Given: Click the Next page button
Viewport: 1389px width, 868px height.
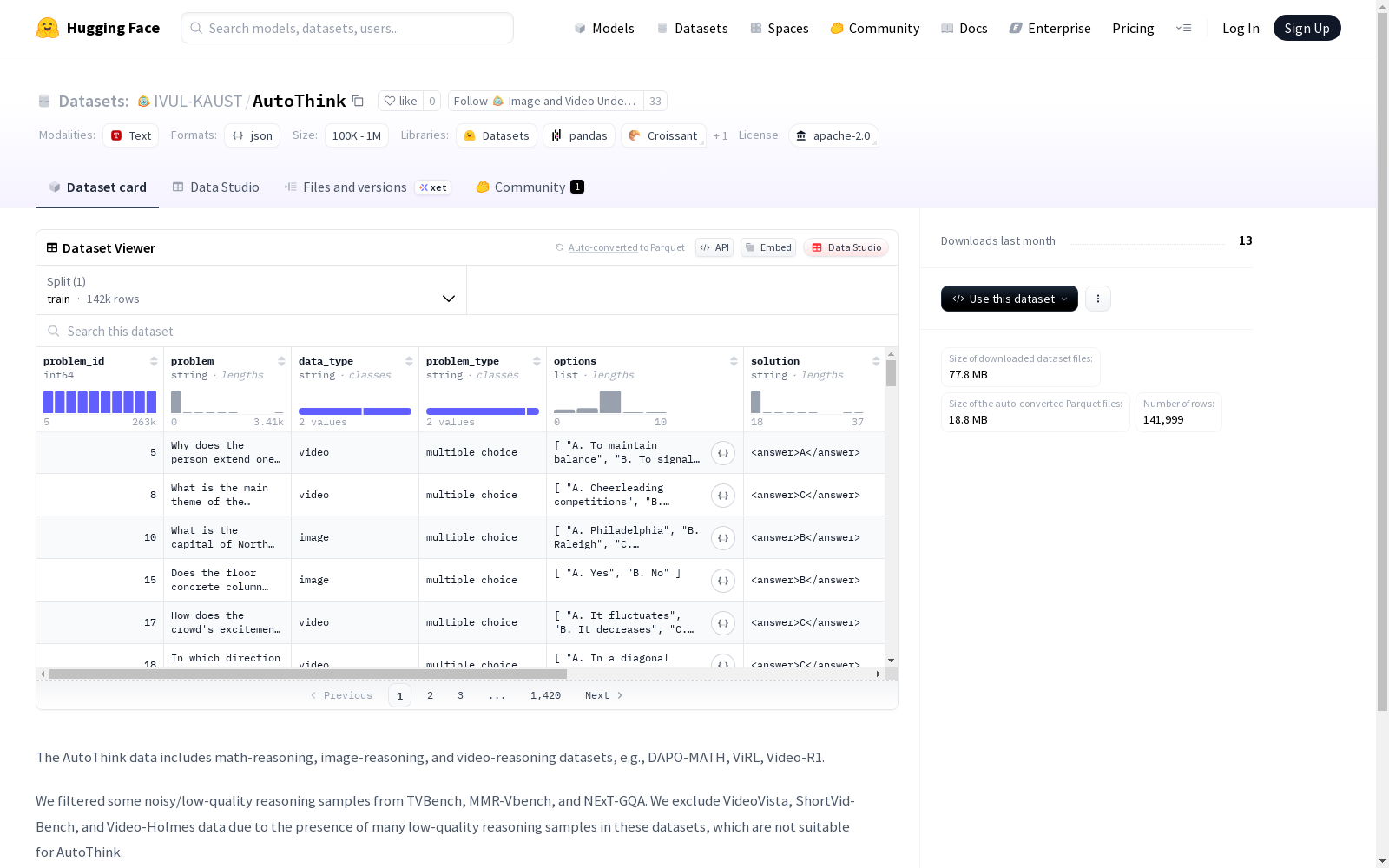Looking at the screenshot, I should point(604,695).
